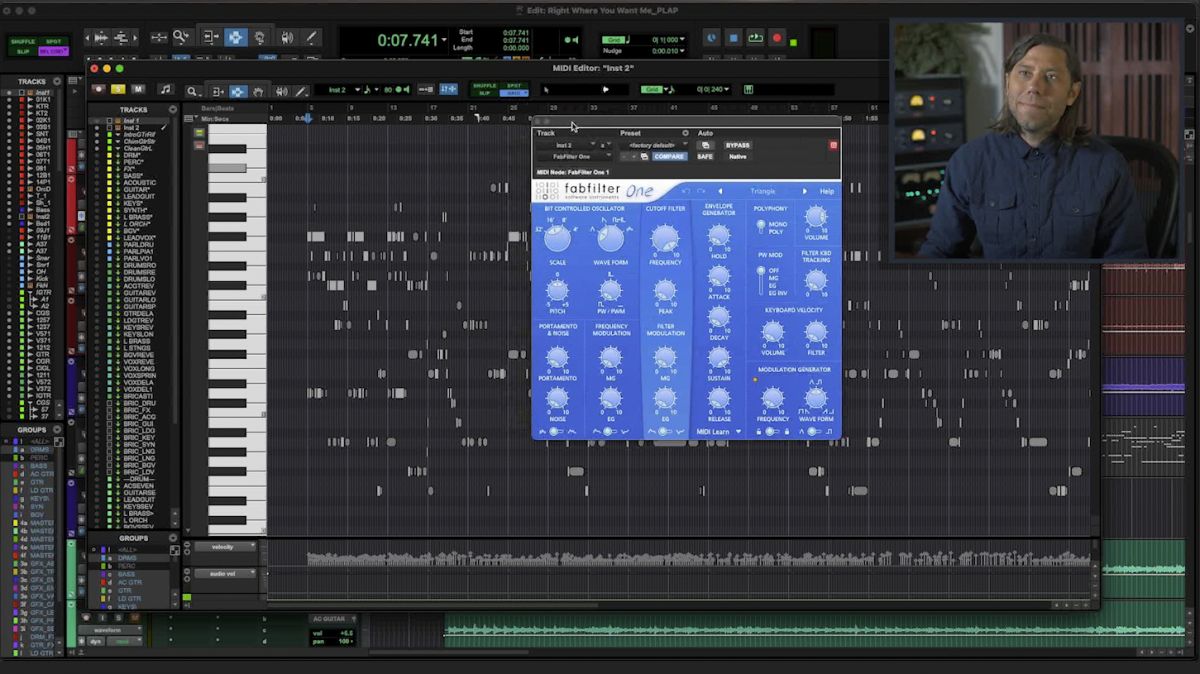
Task: Select the Smart tool in the main Edit toolbar
Action: [x=232, y=36]
